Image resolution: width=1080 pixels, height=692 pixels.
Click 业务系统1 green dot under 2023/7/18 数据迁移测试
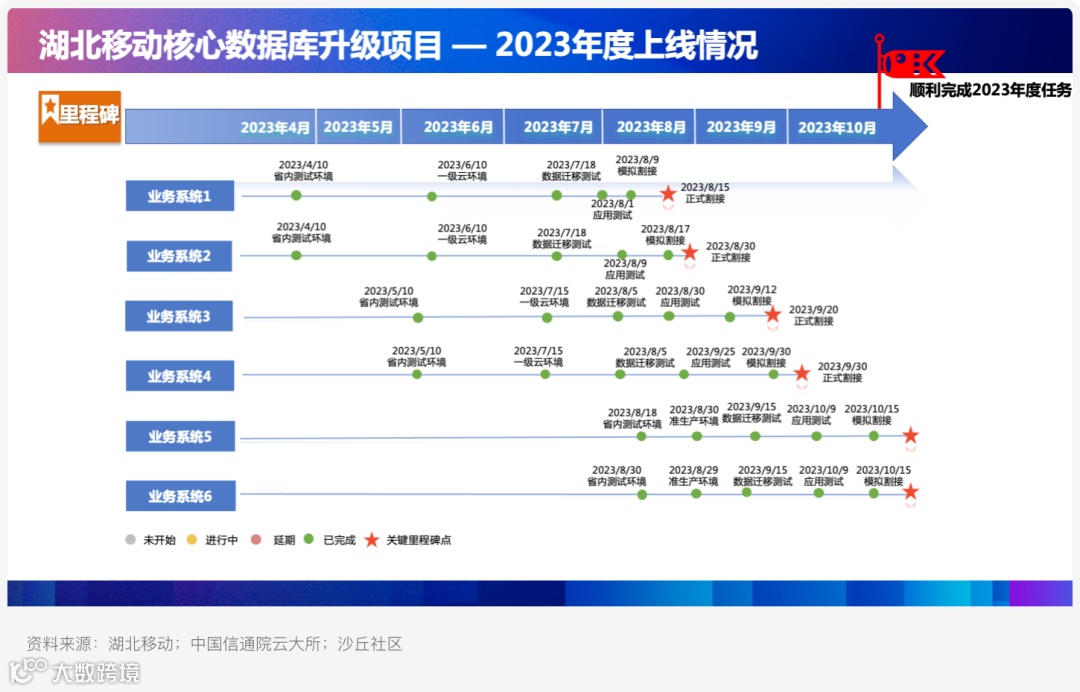point(557,196)
